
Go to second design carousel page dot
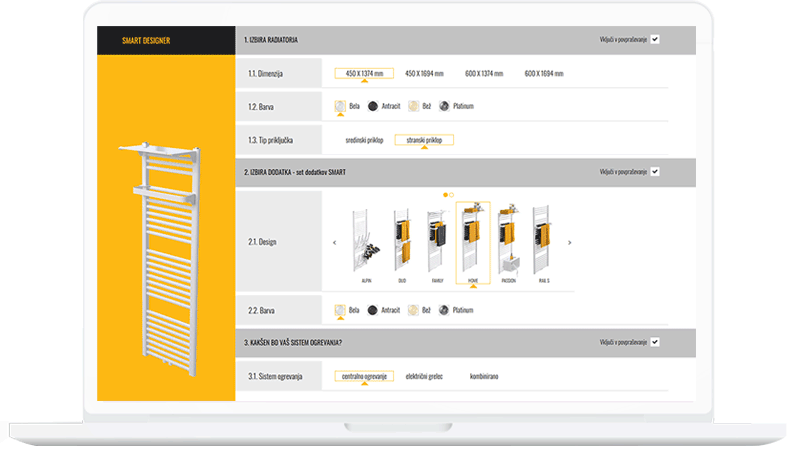point(452,195)
